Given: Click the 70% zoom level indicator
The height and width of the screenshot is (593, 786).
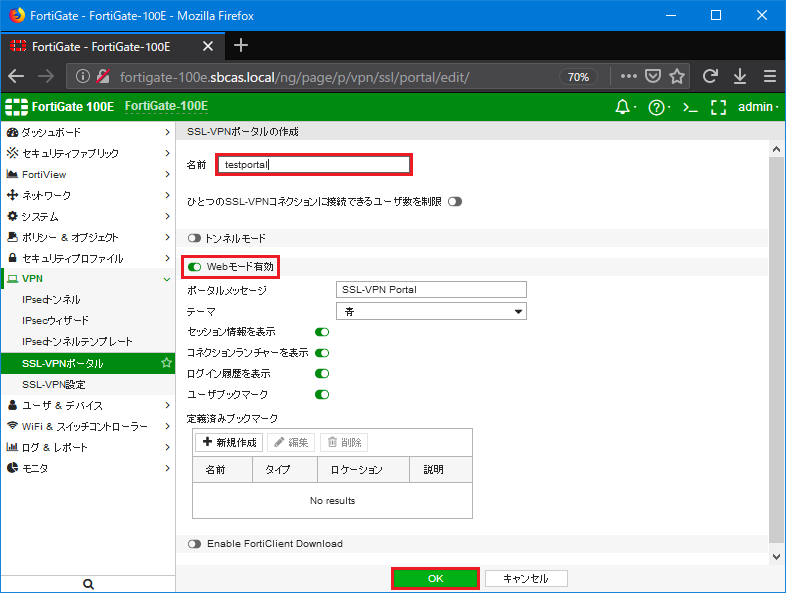Looking at the screenshot, I should pos(578,77).
